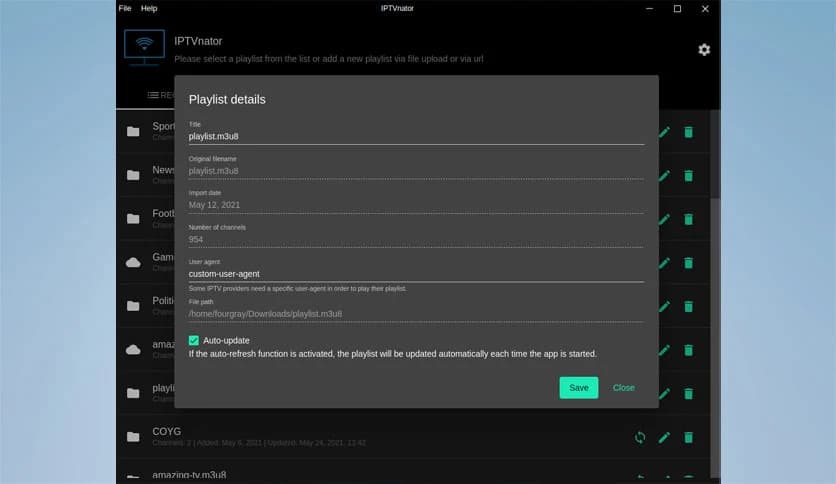Click the Gaming cloud icon

pos(133,262)
